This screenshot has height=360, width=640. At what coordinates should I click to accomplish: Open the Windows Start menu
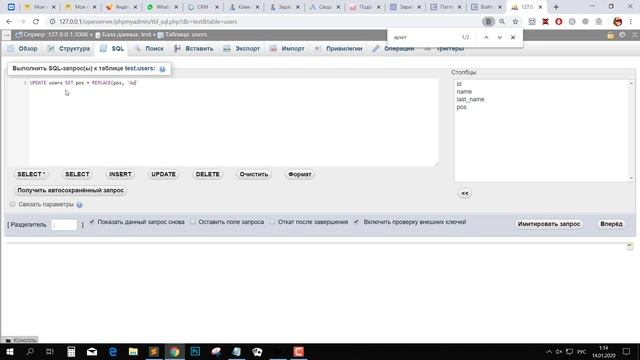(9, 352)
